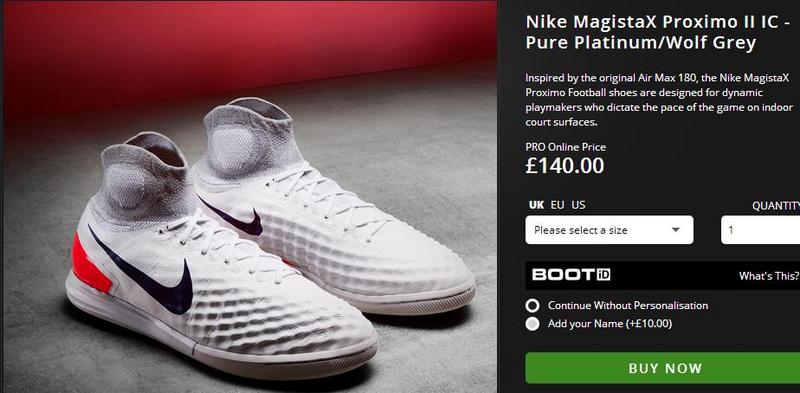This screenshot has width=800, height=393.
Task: Click the BUY NOW button
Action: 663,368
